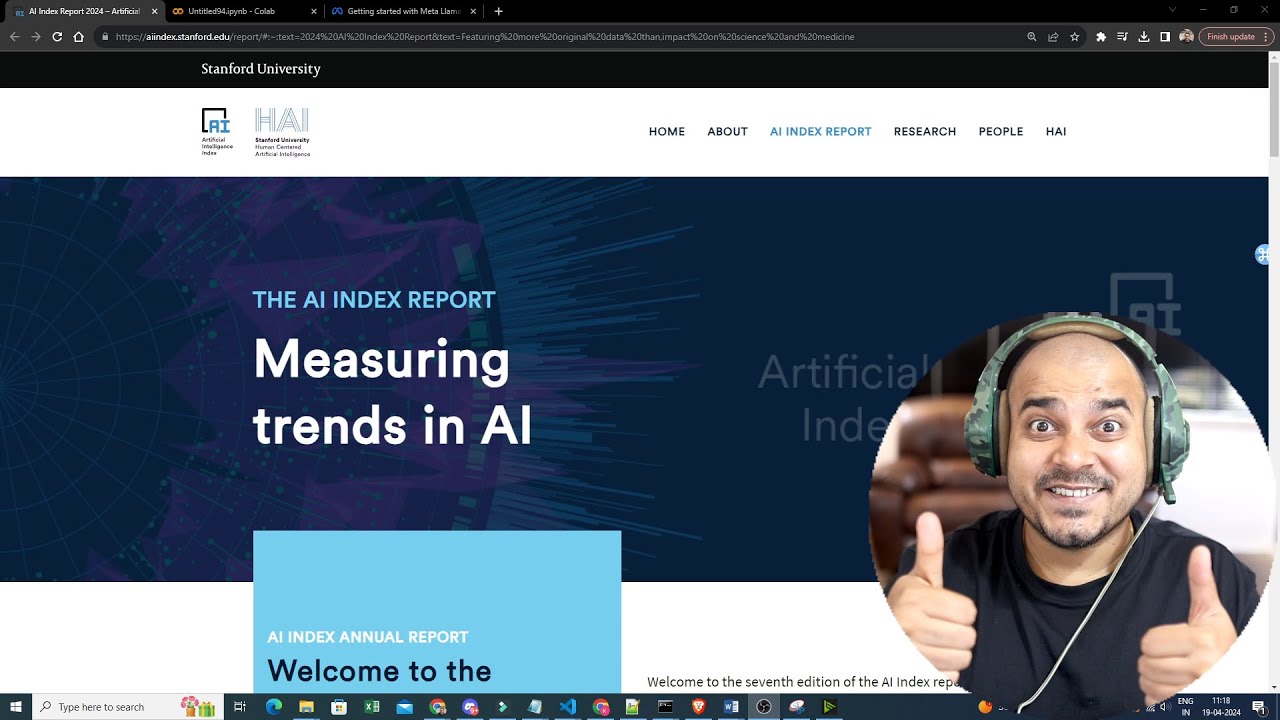The image size is (1280, 720).
Task: Open the Windows notification center icon
Action: [1259, 707]
